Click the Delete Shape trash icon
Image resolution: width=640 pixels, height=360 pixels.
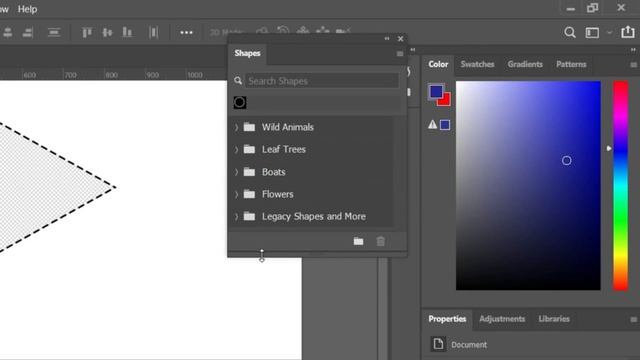[x=380, y=241]
